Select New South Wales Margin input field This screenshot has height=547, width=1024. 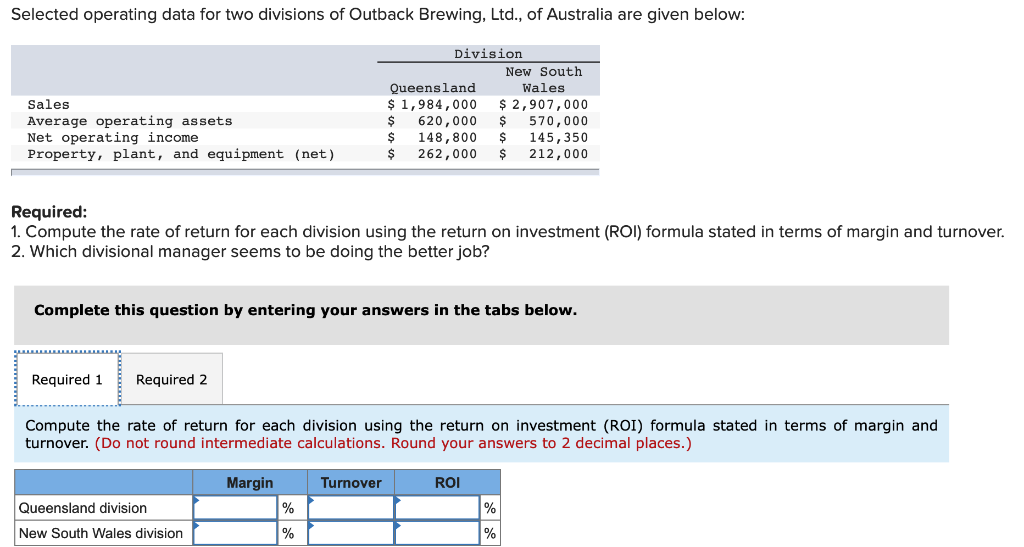(235, 533)
